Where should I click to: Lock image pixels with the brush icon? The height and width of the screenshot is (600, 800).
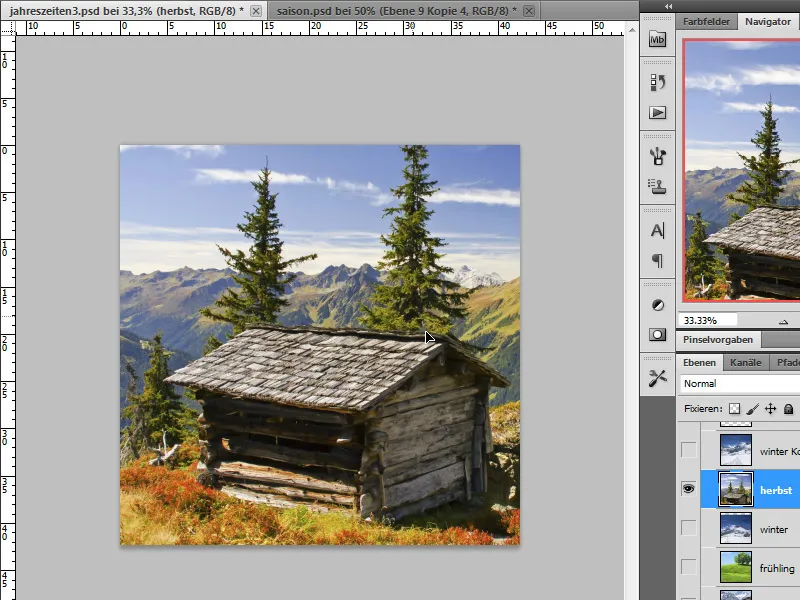[x=752, y=409]
